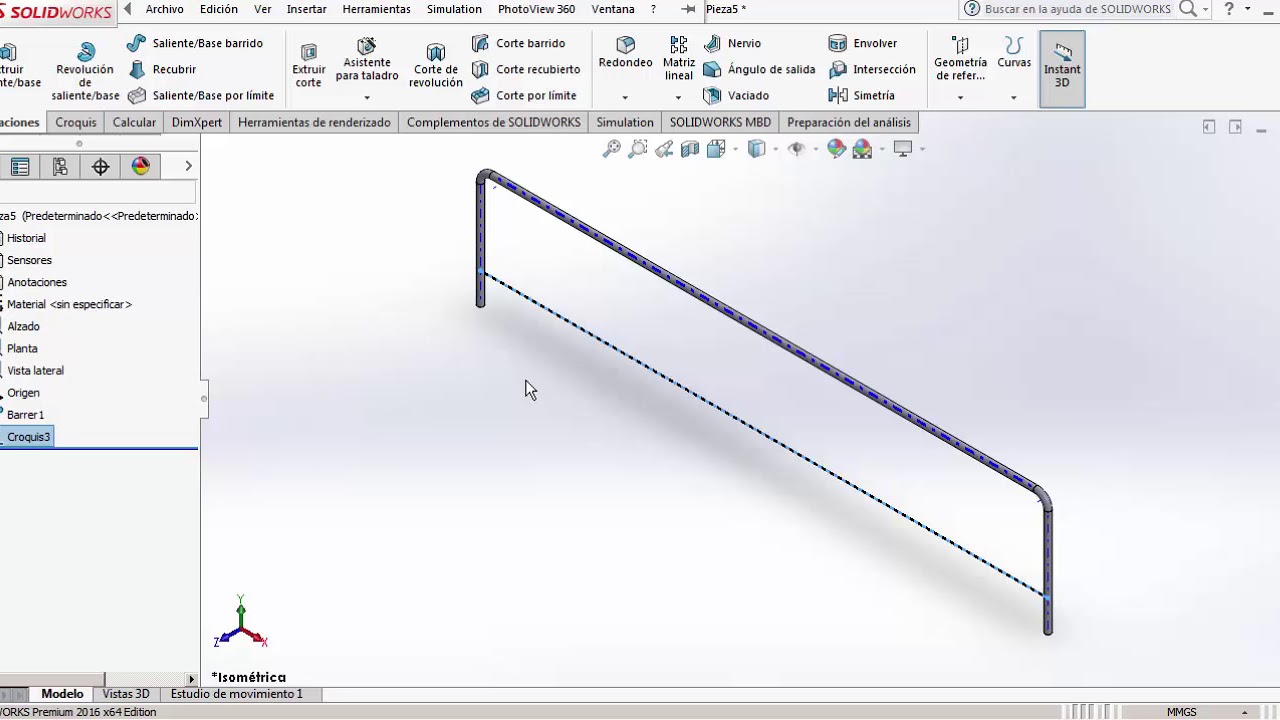1280x720 pixels.
Task: Launch Asistente para taladro
Action: (367, 60)
